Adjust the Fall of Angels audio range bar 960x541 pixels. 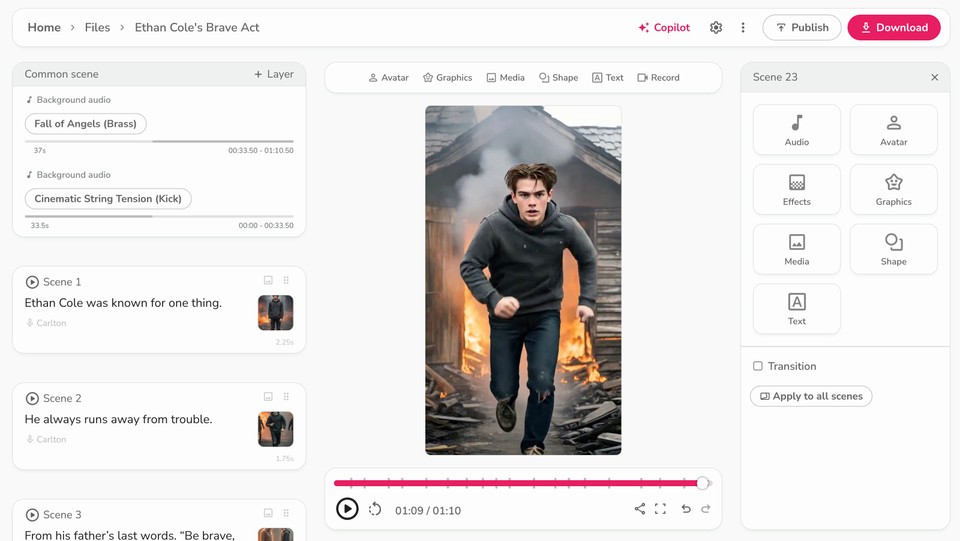tap(159, 141)
